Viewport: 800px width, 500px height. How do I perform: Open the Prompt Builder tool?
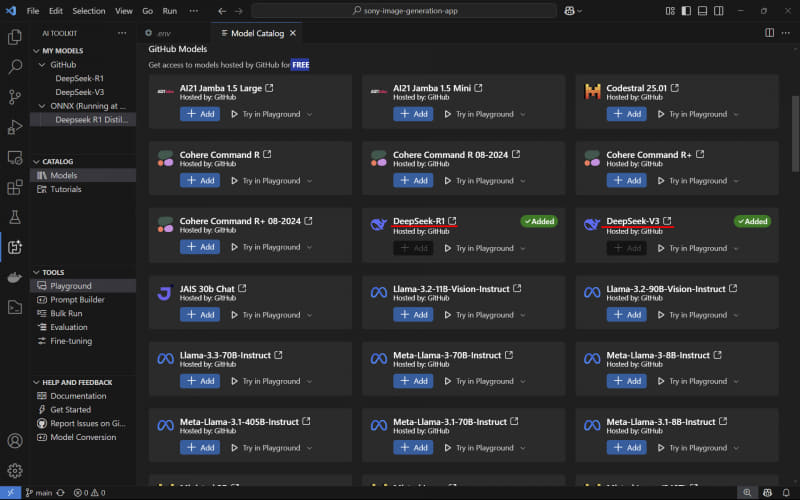pos(77,300)
